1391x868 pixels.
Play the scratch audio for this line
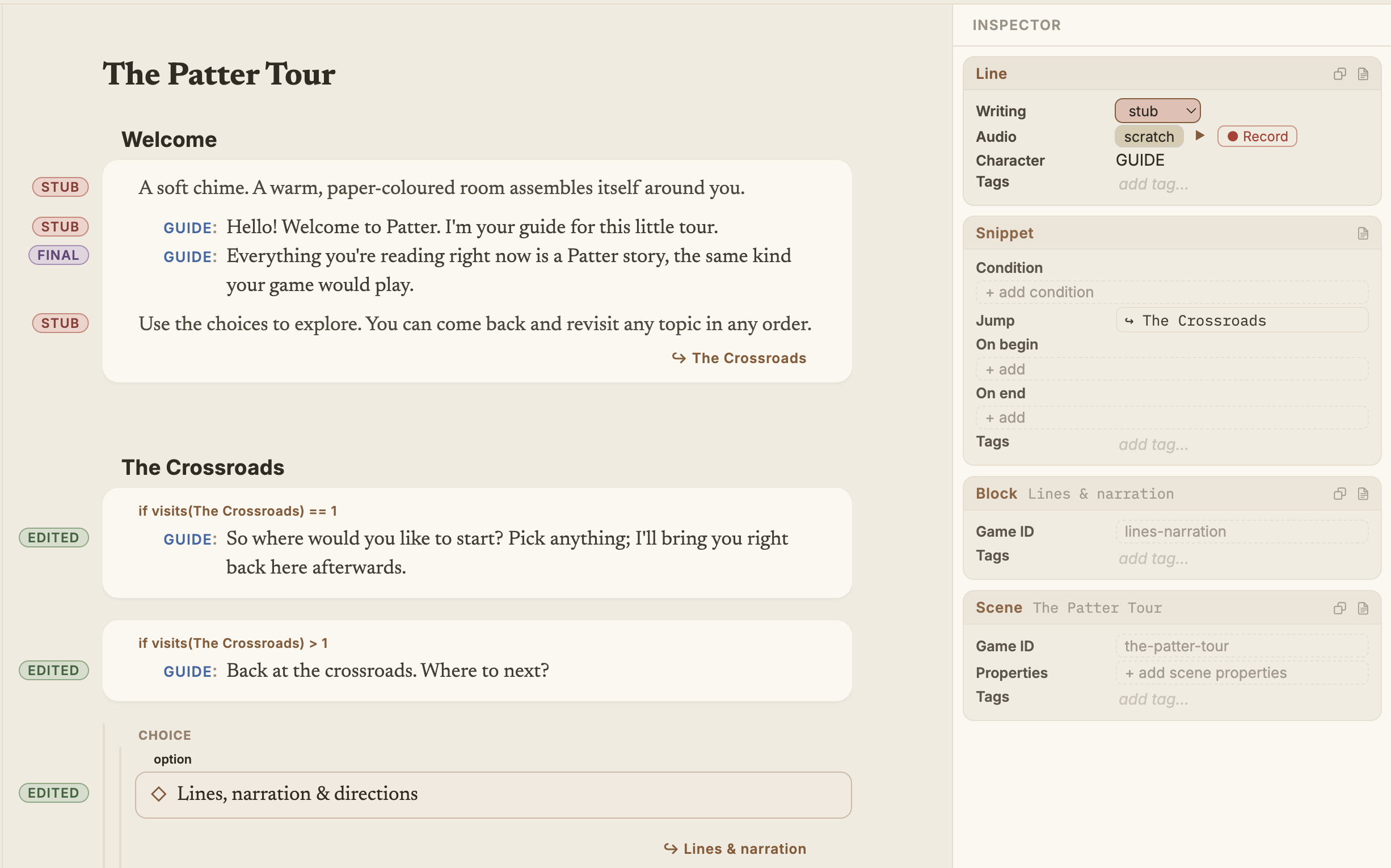click(x=1200, y=136)
